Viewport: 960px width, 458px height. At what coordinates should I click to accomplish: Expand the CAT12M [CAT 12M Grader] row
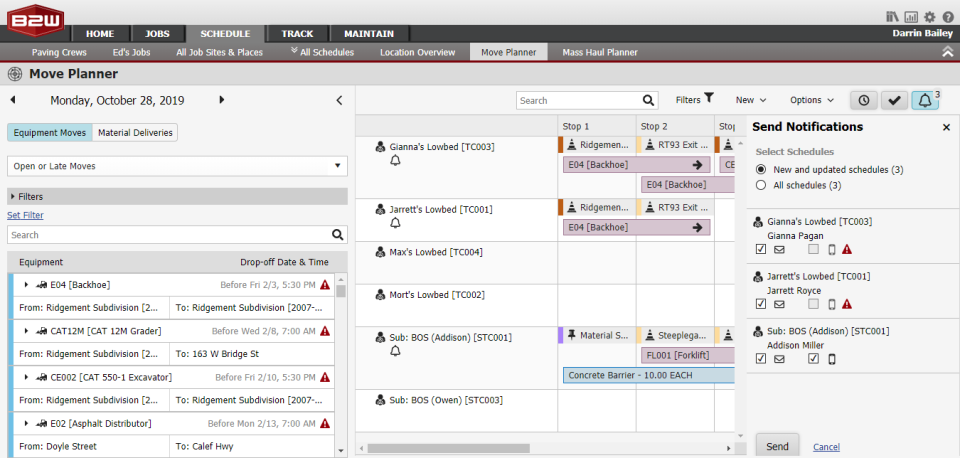(x=26, y=331)
